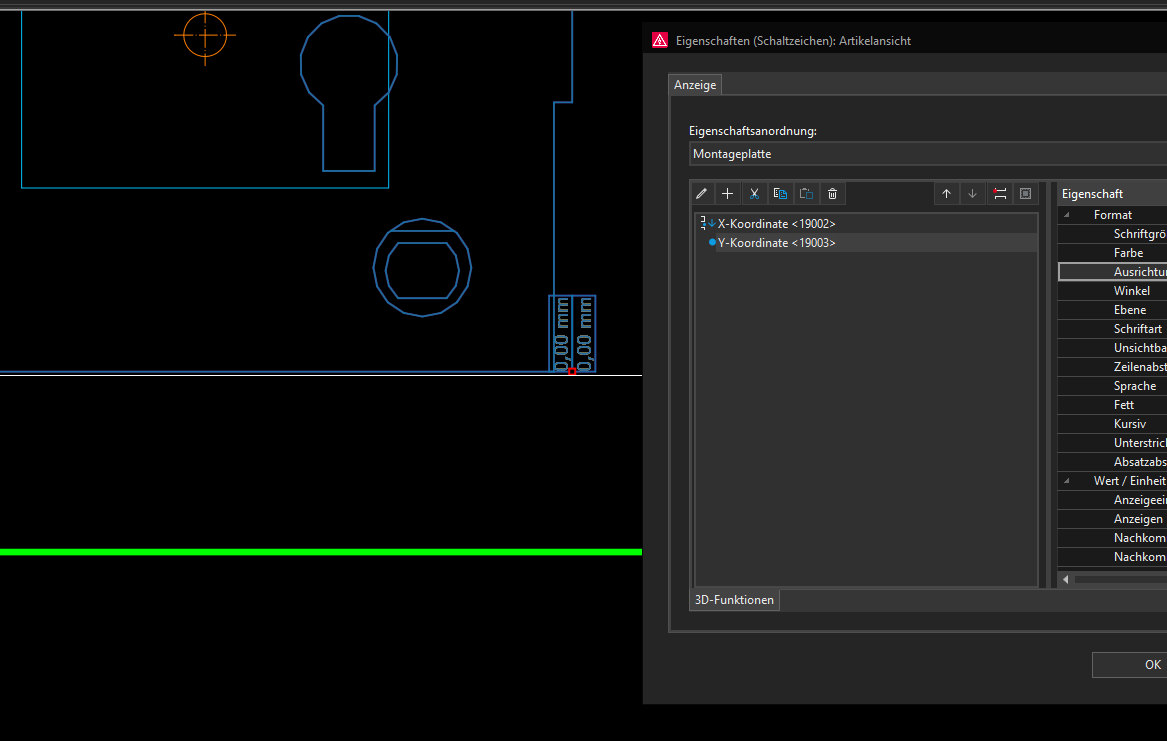Screen dimensions: 1167x741
Task: Click the docking icon before X-Koordinate
Action: coord(708,223)
